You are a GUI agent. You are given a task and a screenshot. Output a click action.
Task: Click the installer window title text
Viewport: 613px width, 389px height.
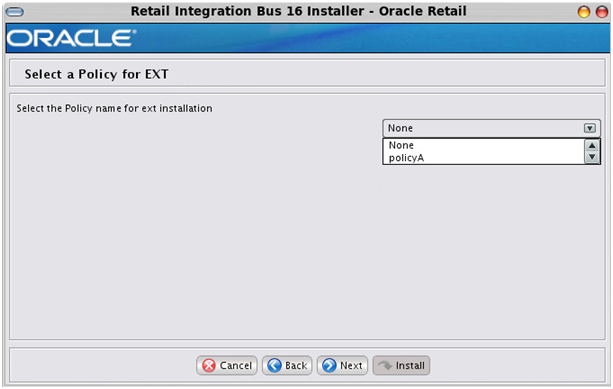pyautogui.click(x=298, y=11)
